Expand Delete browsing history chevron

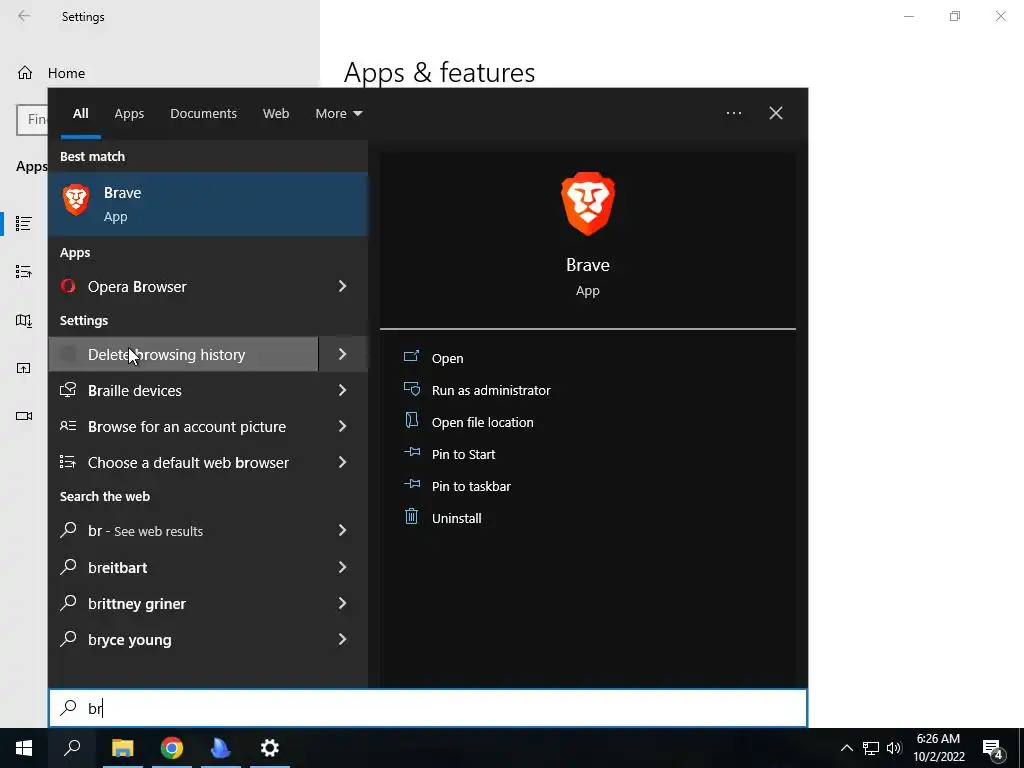click(342, 354)
